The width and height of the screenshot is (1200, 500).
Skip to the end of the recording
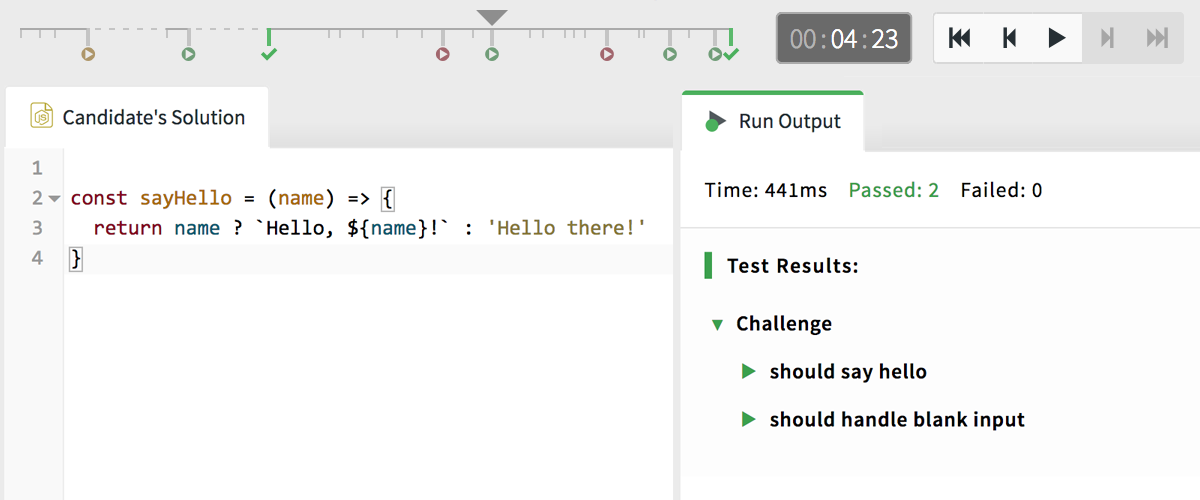coord(1156,38)
